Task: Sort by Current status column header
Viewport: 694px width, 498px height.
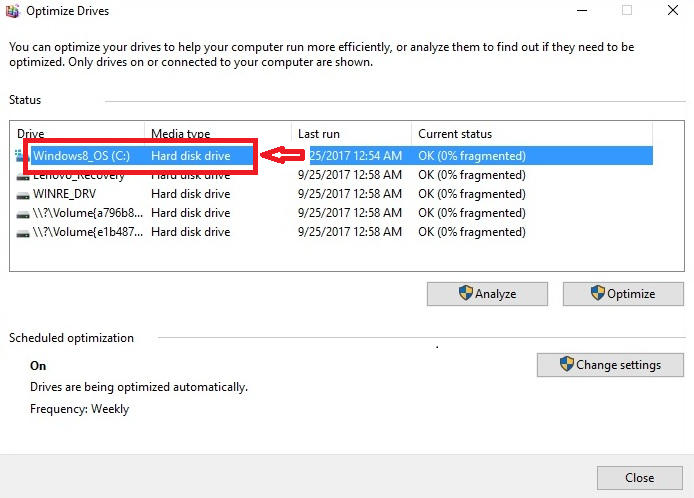Action: (532, 134)
